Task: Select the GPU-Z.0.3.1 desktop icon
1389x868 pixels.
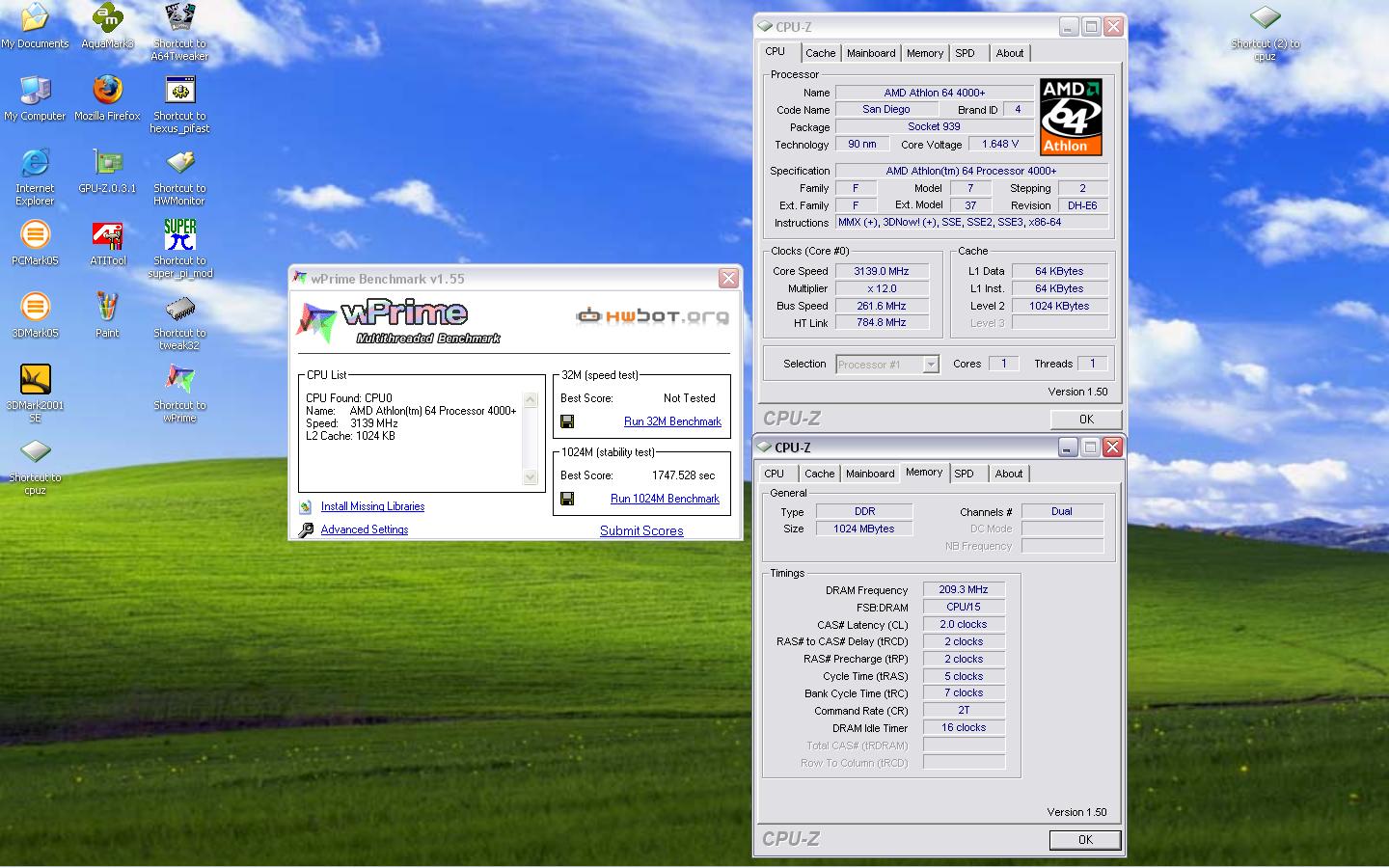Action: point(107,162)
